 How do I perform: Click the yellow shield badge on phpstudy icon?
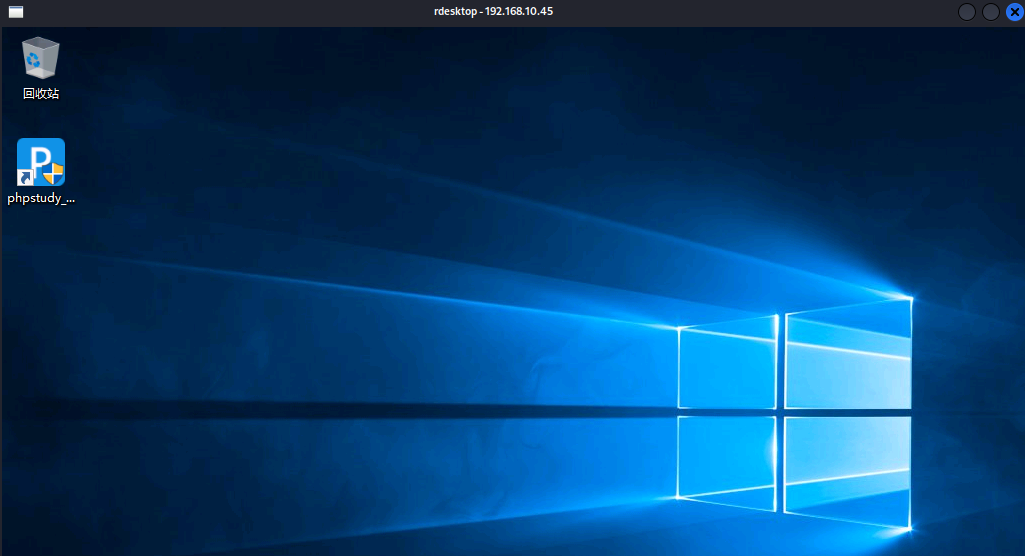click(57, 173)
